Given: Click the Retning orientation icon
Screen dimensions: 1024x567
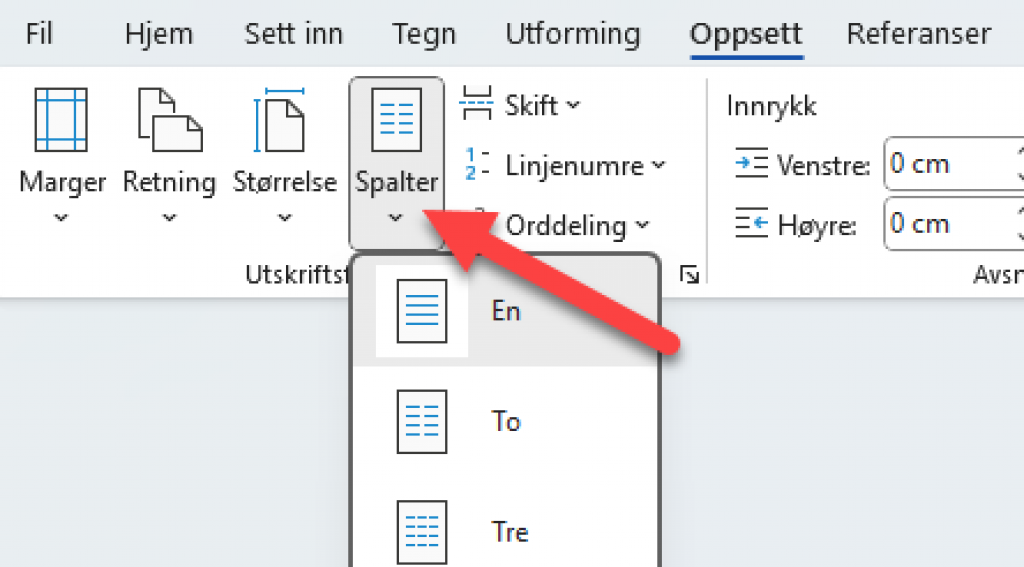Looking at the screenshot, I should 170,120.
